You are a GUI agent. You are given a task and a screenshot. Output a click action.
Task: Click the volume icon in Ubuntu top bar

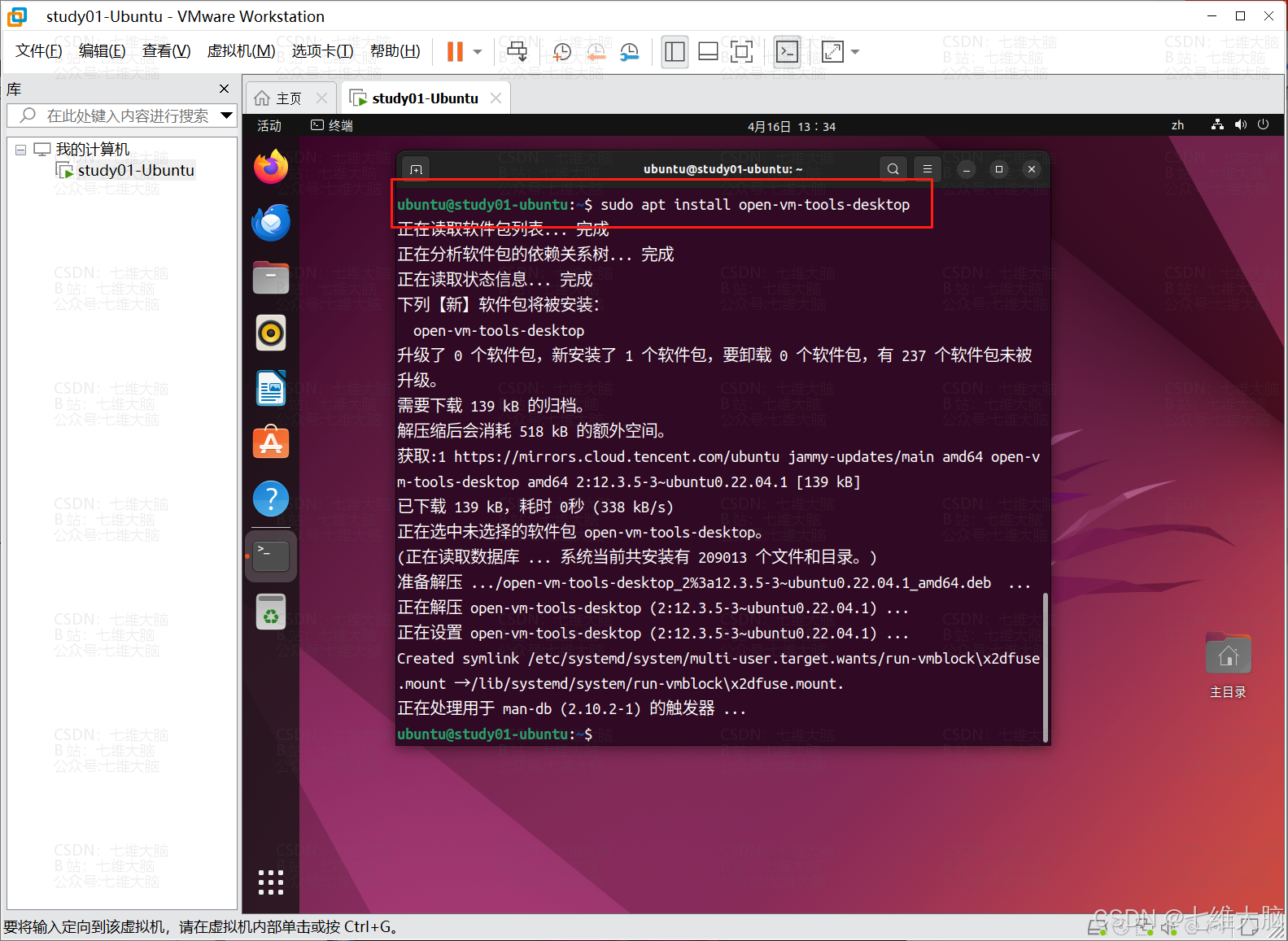coord(1240,124)
